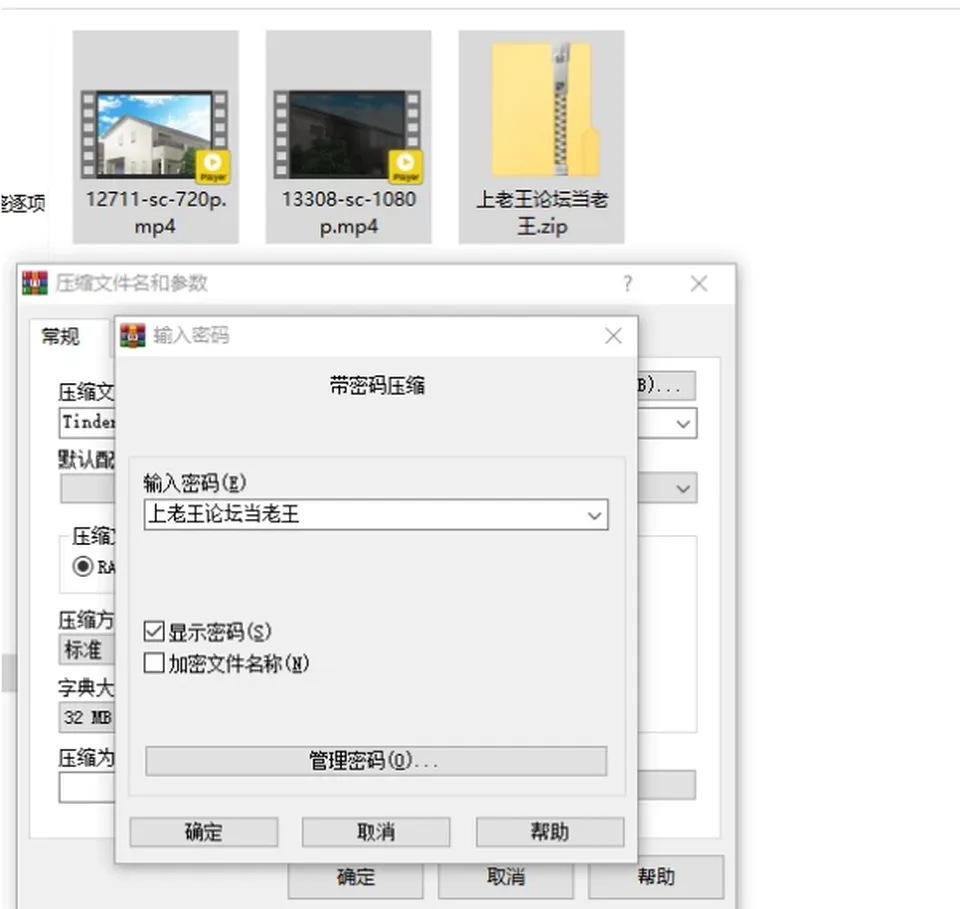Screen dimensions: 960x909
Task: Click the archive name field starting with Tinder
Action: 87,423
